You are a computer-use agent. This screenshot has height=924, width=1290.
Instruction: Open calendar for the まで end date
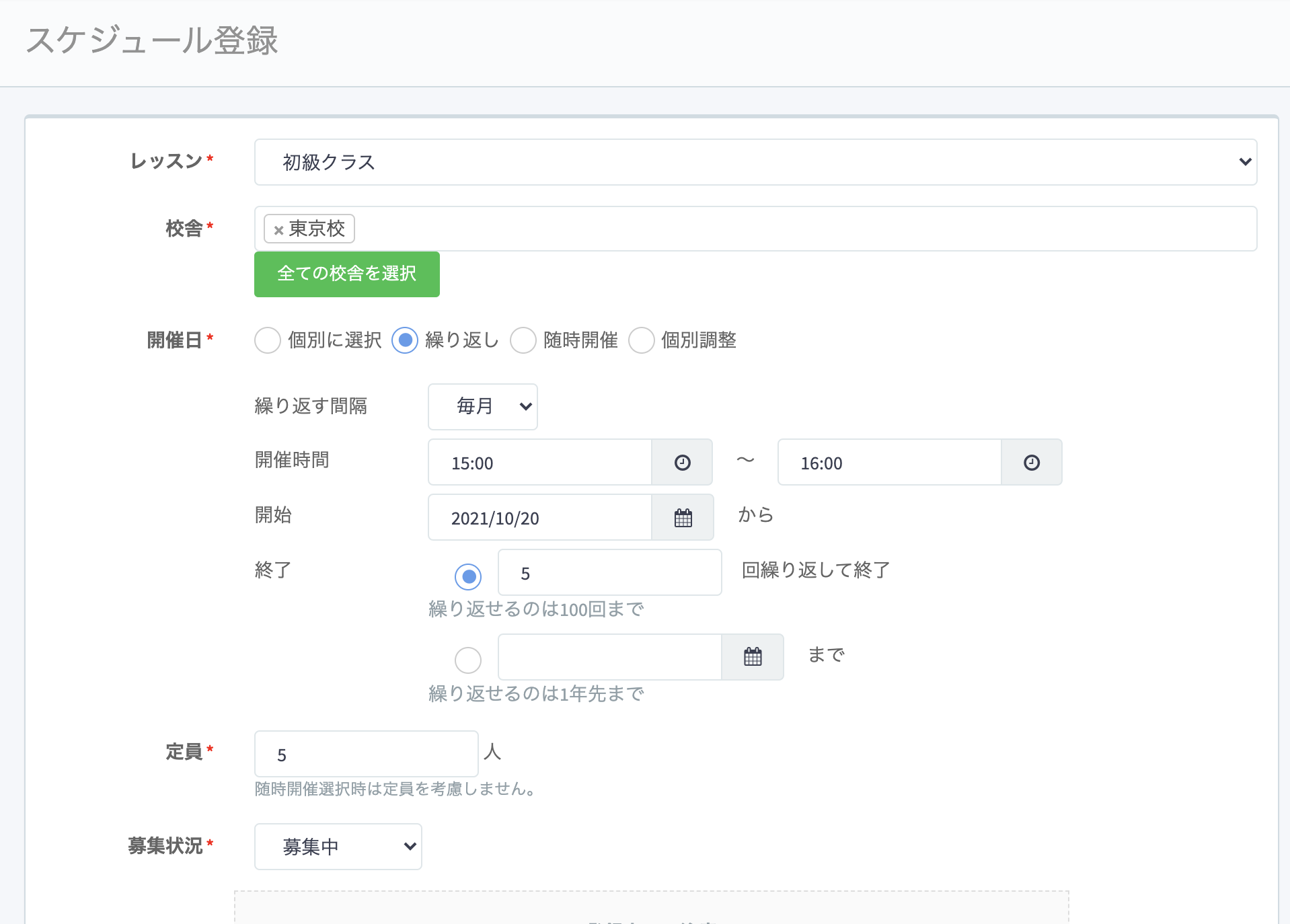753,657
